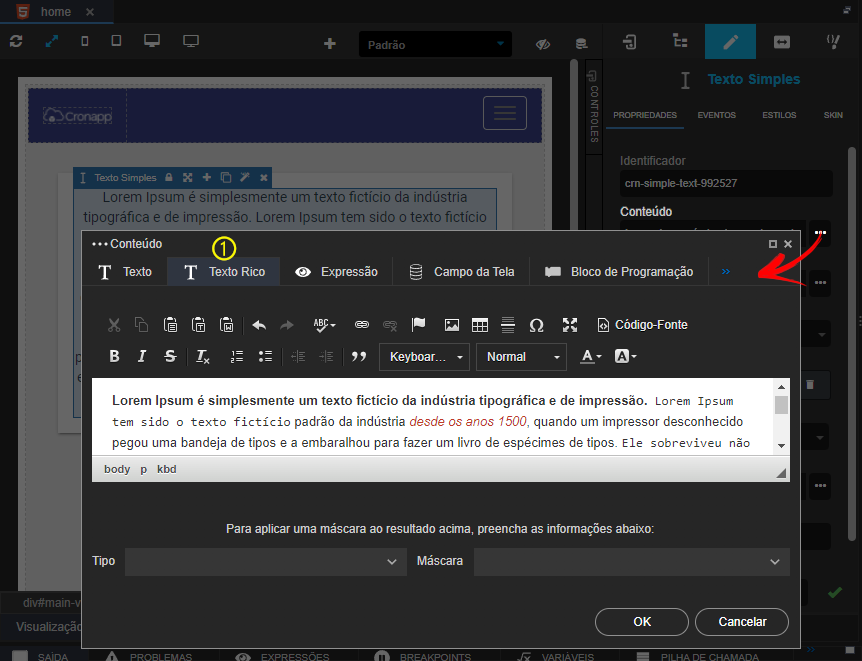Image resolution: width=862 pixels, height=661 pixels.
Task: Click the body element path item
Action: tap(117, 469)
